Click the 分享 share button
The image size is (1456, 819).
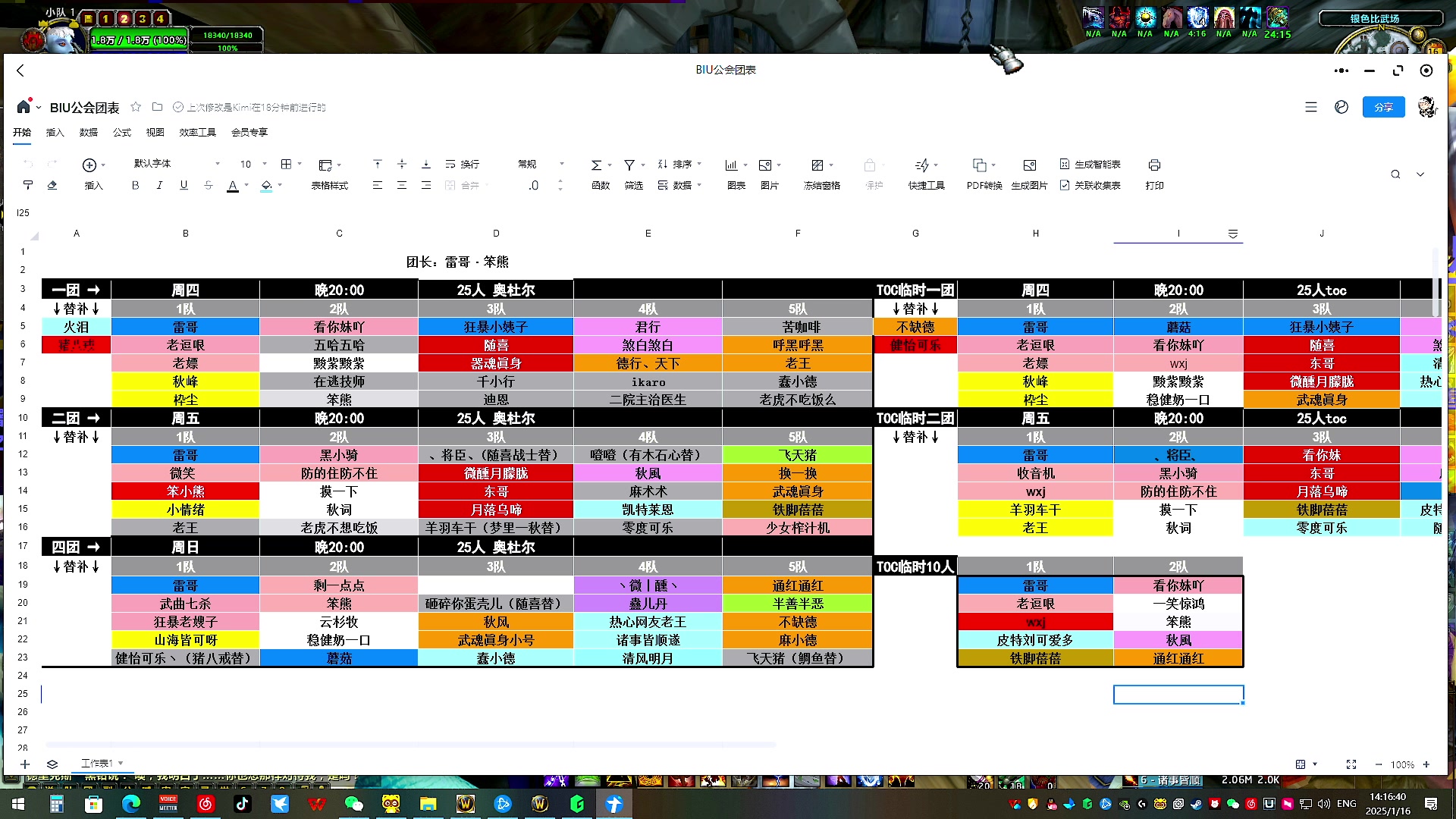pos(1383,107)
